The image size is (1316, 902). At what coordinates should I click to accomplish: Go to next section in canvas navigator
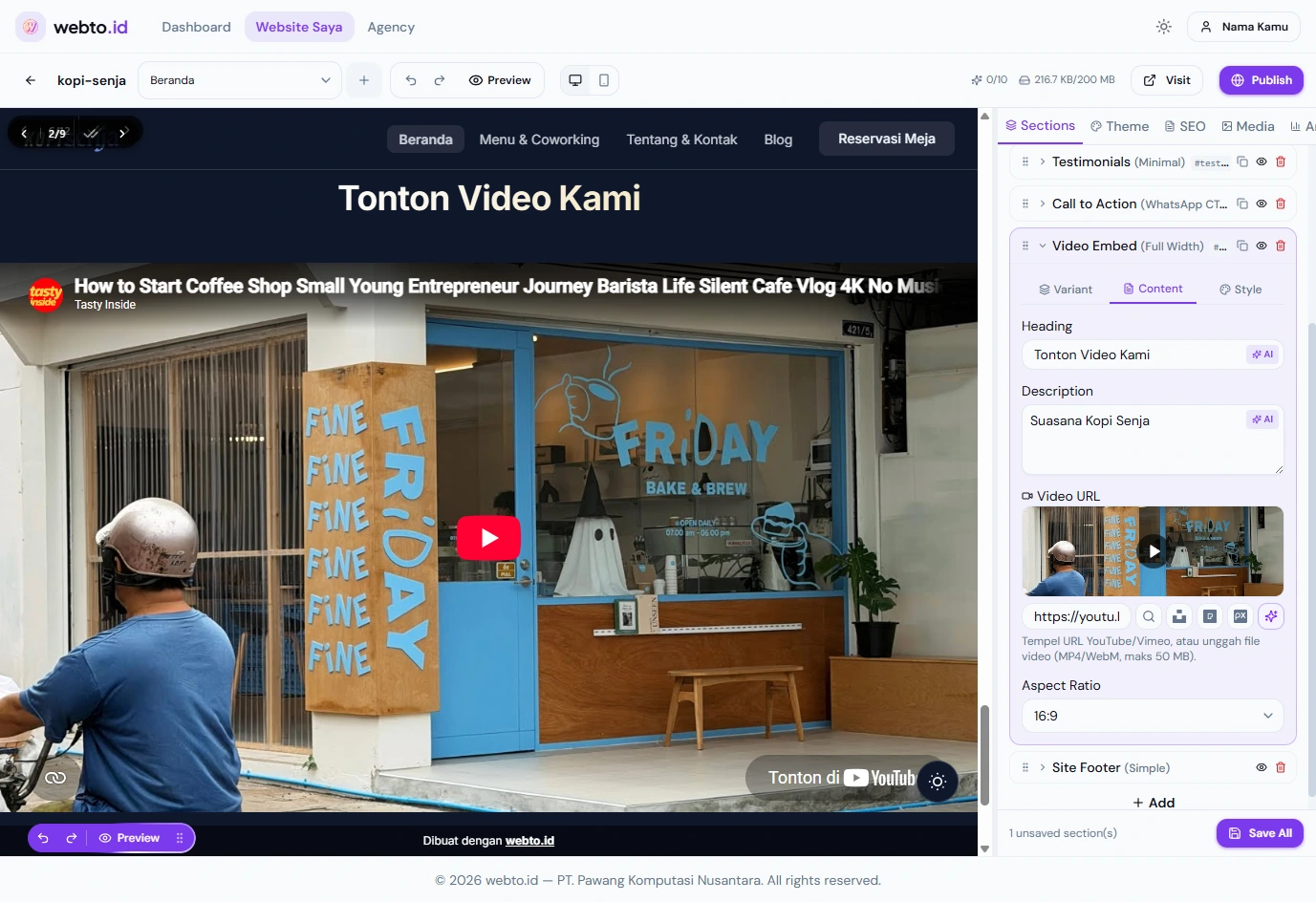(x=122, y=134)
